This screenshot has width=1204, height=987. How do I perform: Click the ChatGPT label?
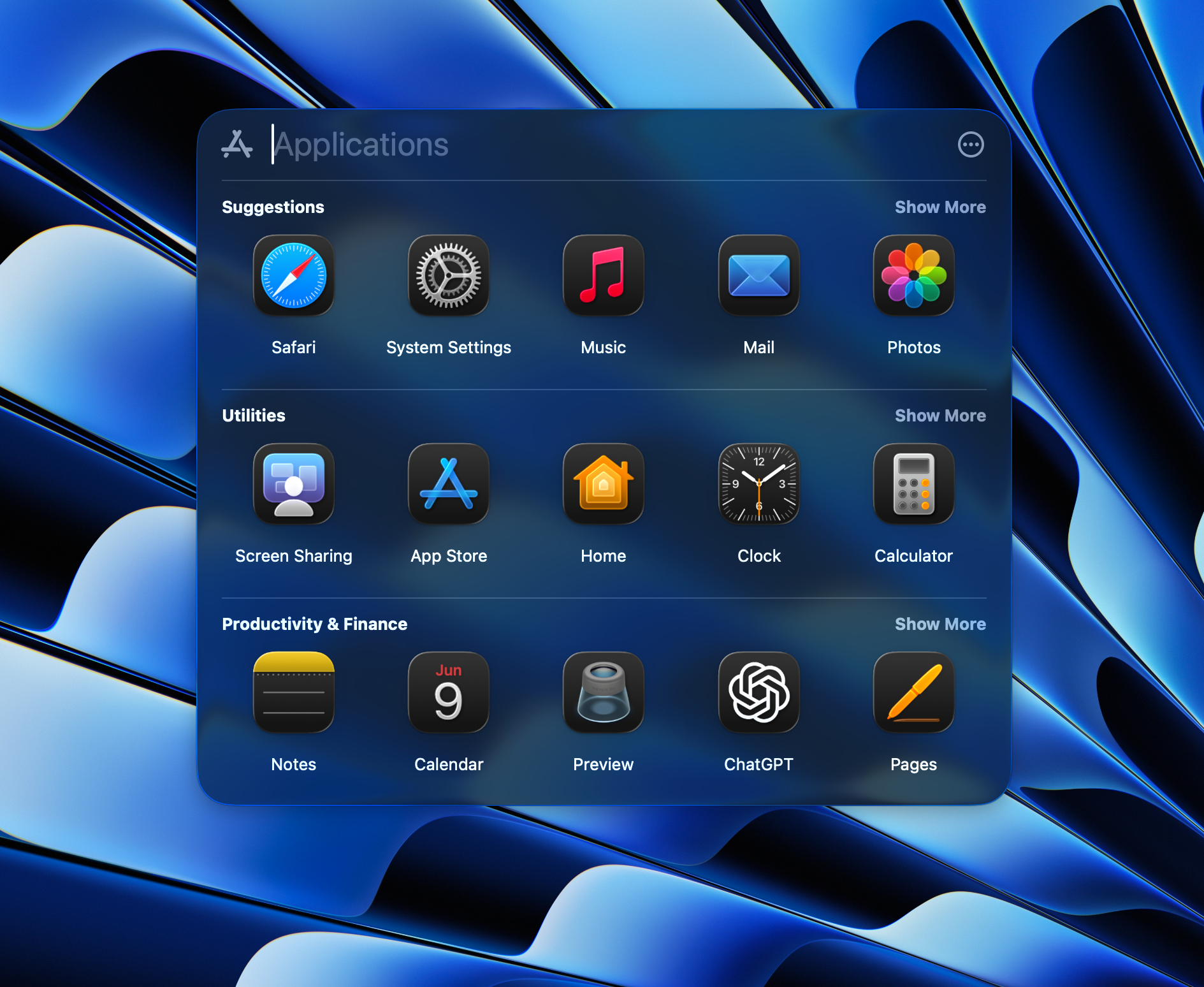click(759, 764)
